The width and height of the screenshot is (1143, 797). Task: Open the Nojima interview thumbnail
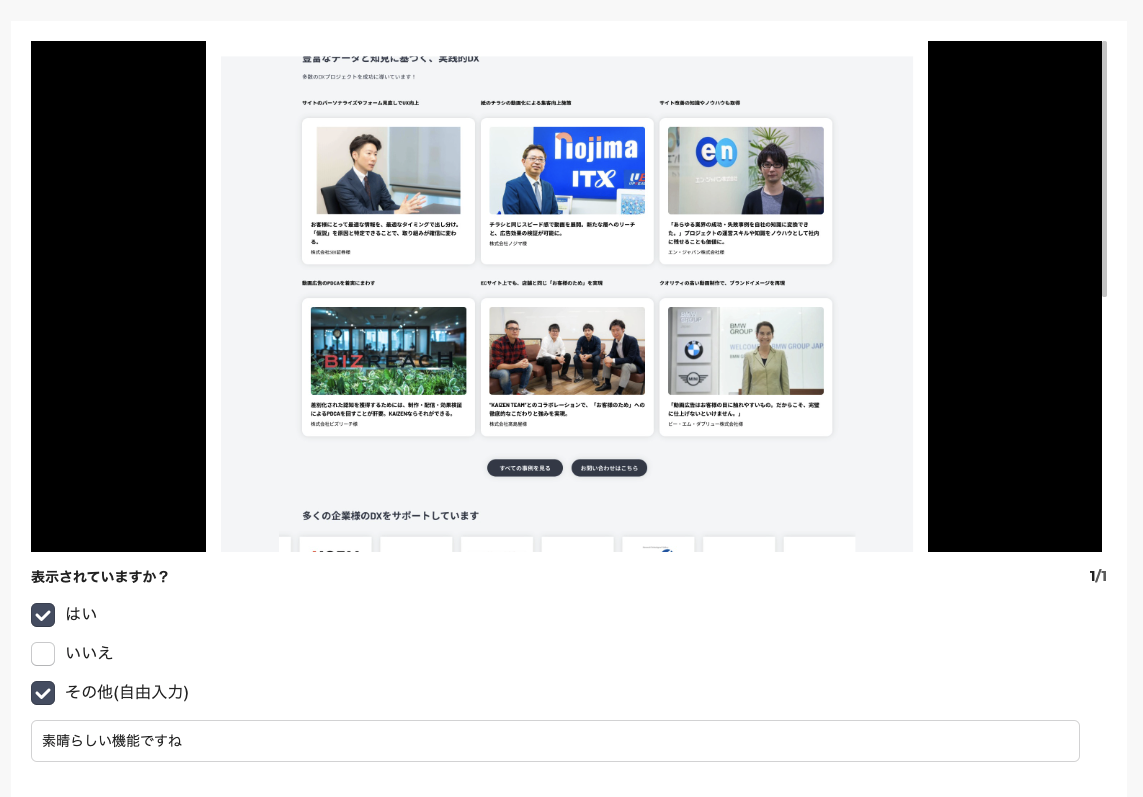[x=567, y=170]
